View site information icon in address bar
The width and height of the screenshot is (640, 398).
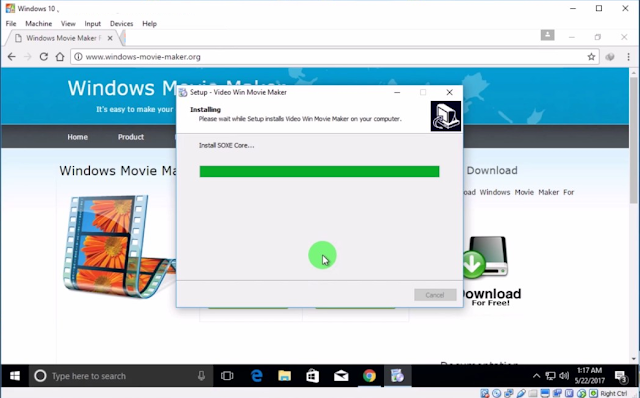point(78,57)
